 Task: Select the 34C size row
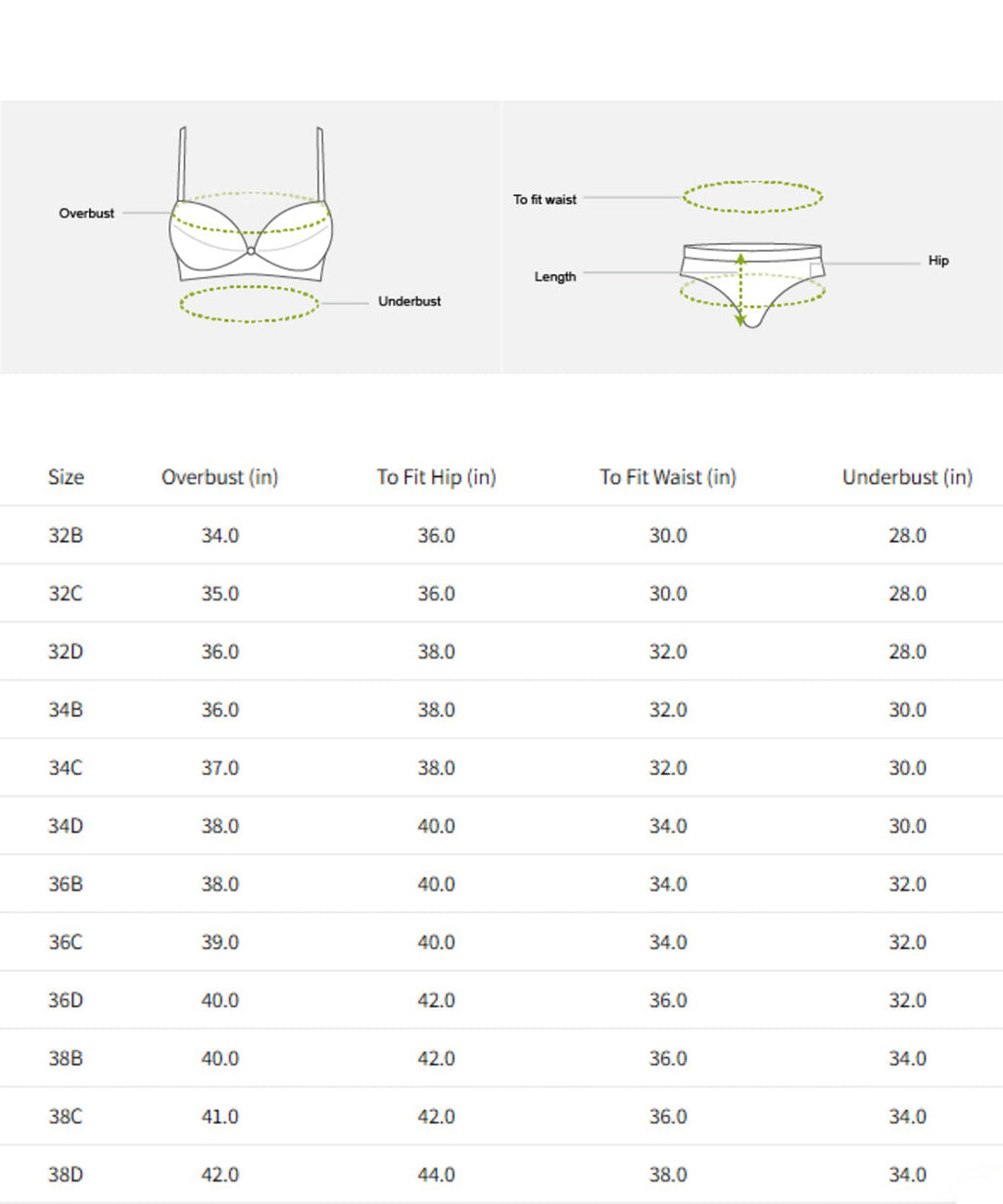[x=66, y=768]
